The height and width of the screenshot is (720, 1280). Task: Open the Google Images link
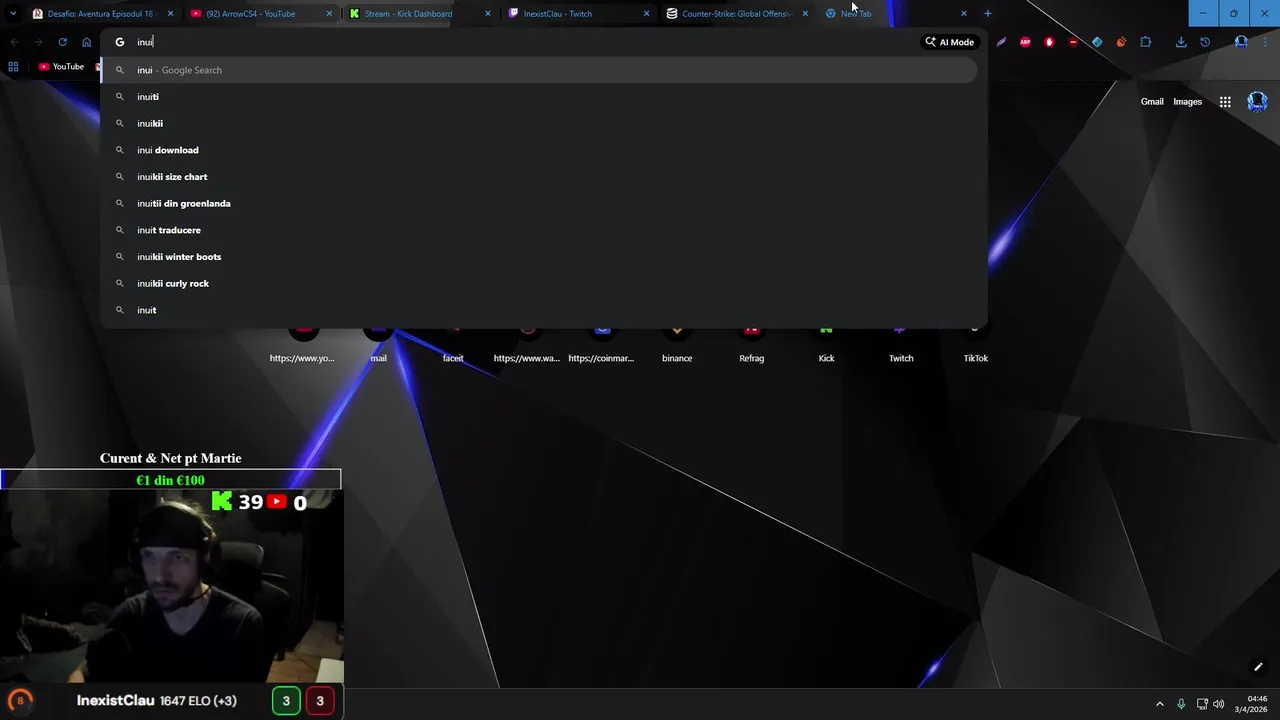pyautogui.click(x=1188, y=101)
